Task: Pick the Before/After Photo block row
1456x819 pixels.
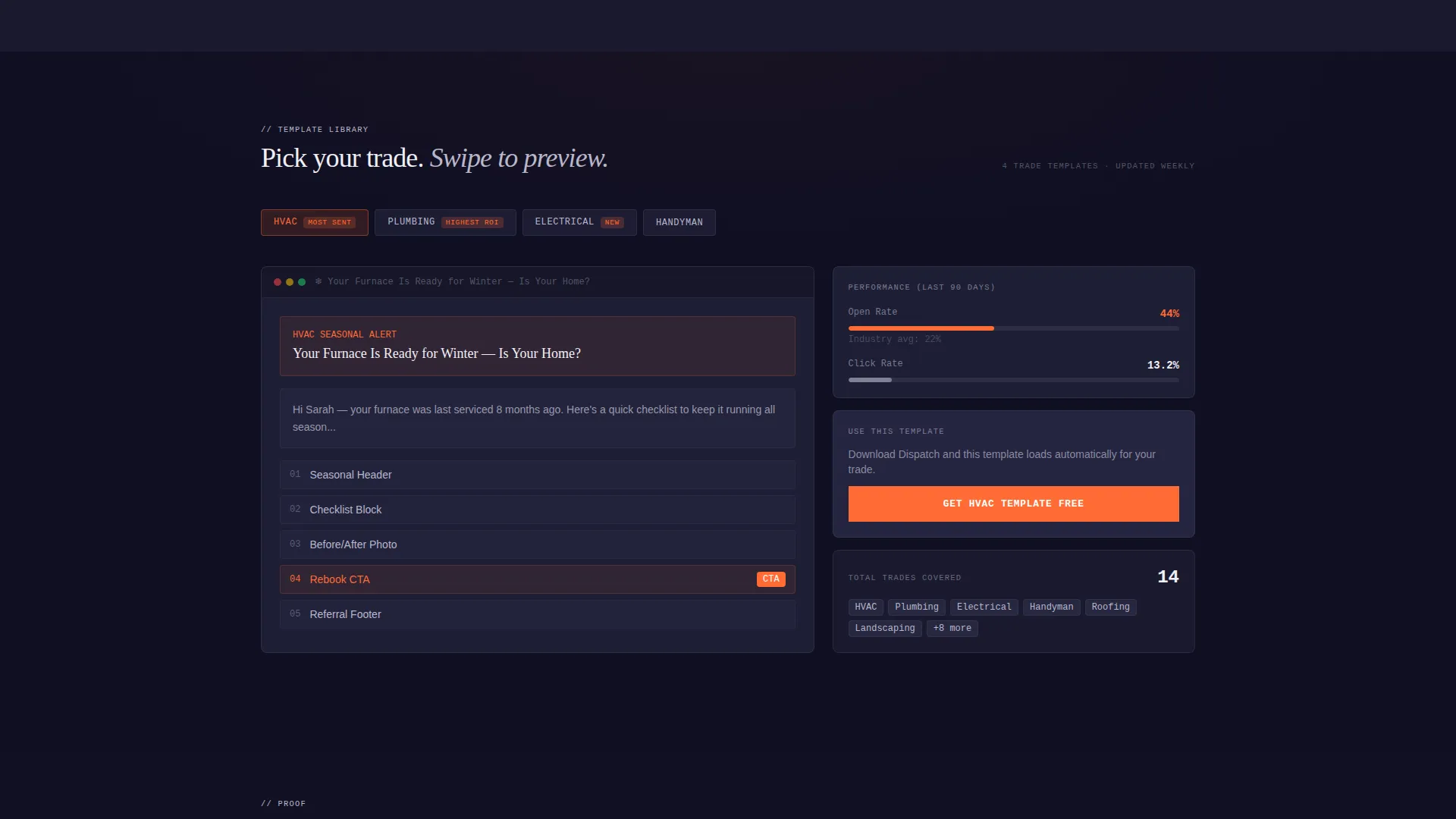Action: click(538, 544)
